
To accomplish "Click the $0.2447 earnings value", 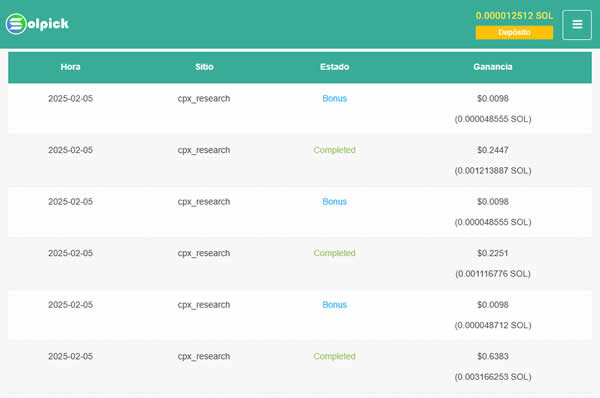I will point(492,150).
